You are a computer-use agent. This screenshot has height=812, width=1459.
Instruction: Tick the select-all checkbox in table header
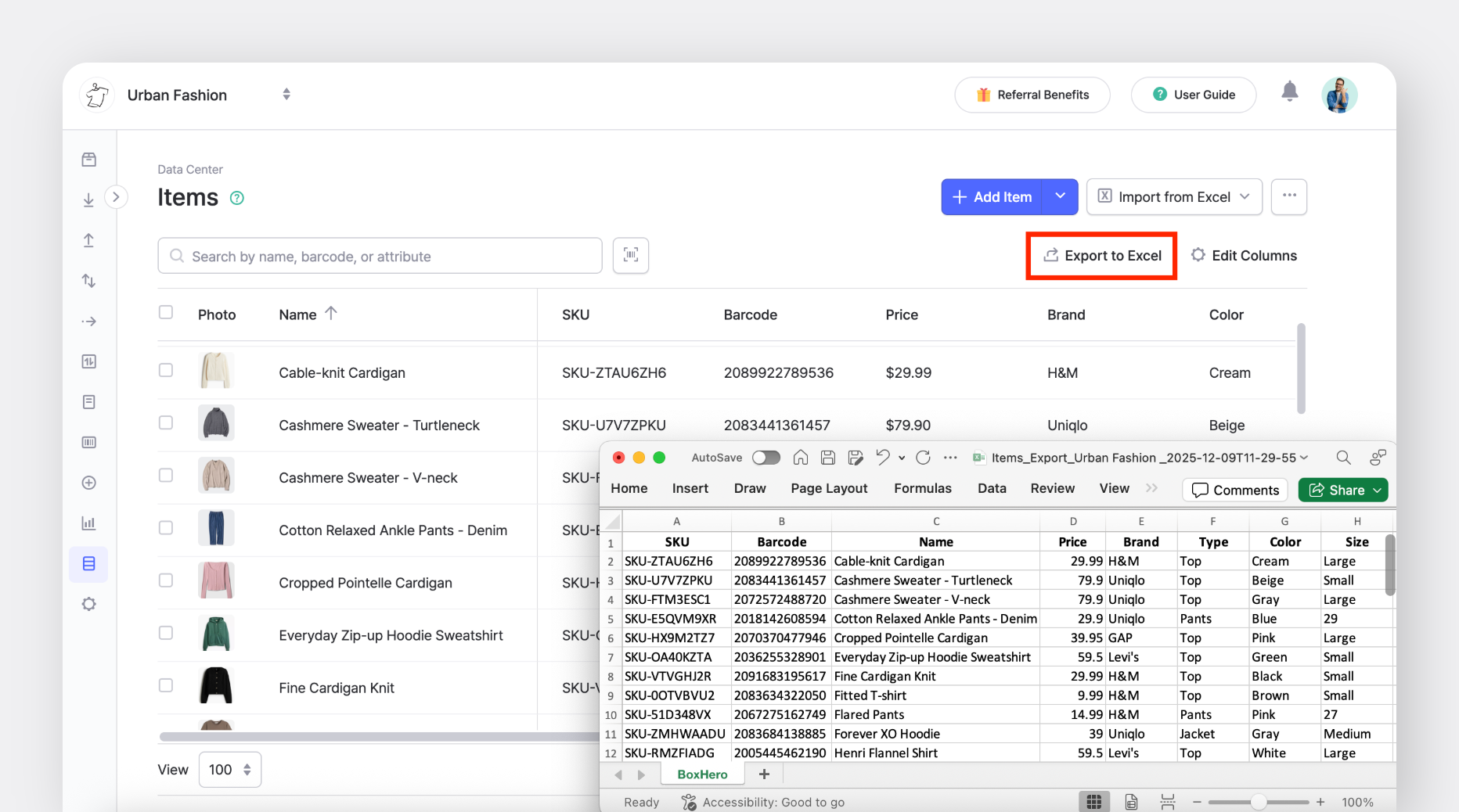pyautogui.click(x=166, y=312)
